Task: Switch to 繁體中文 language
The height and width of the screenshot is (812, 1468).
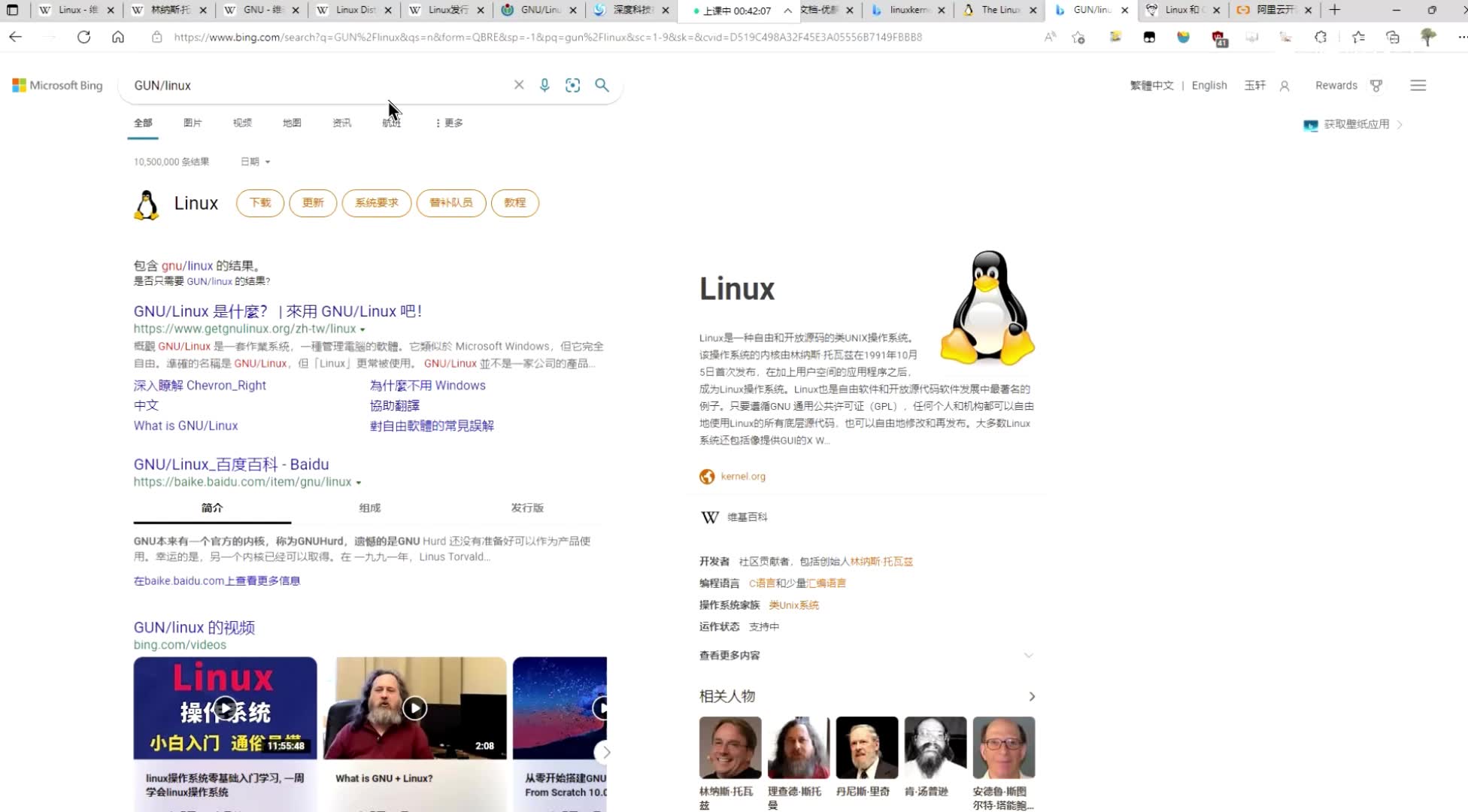Action: pos(1151,86)
